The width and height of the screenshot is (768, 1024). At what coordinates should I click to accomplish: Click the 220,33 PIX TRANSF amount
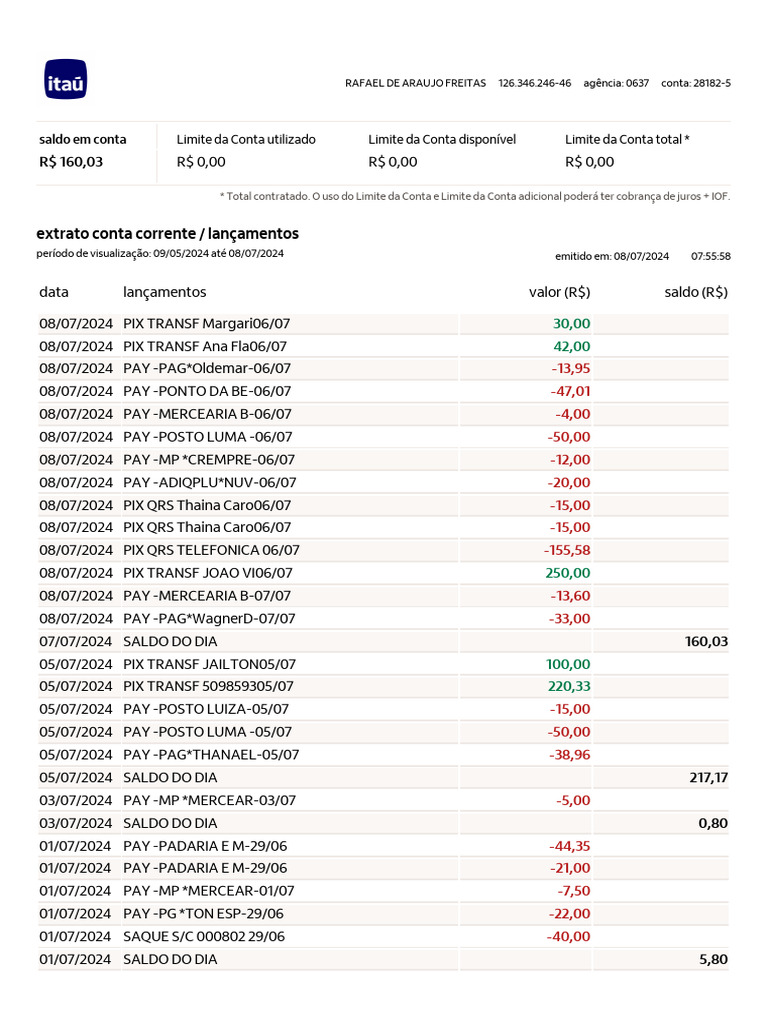(x=567, y=686)
